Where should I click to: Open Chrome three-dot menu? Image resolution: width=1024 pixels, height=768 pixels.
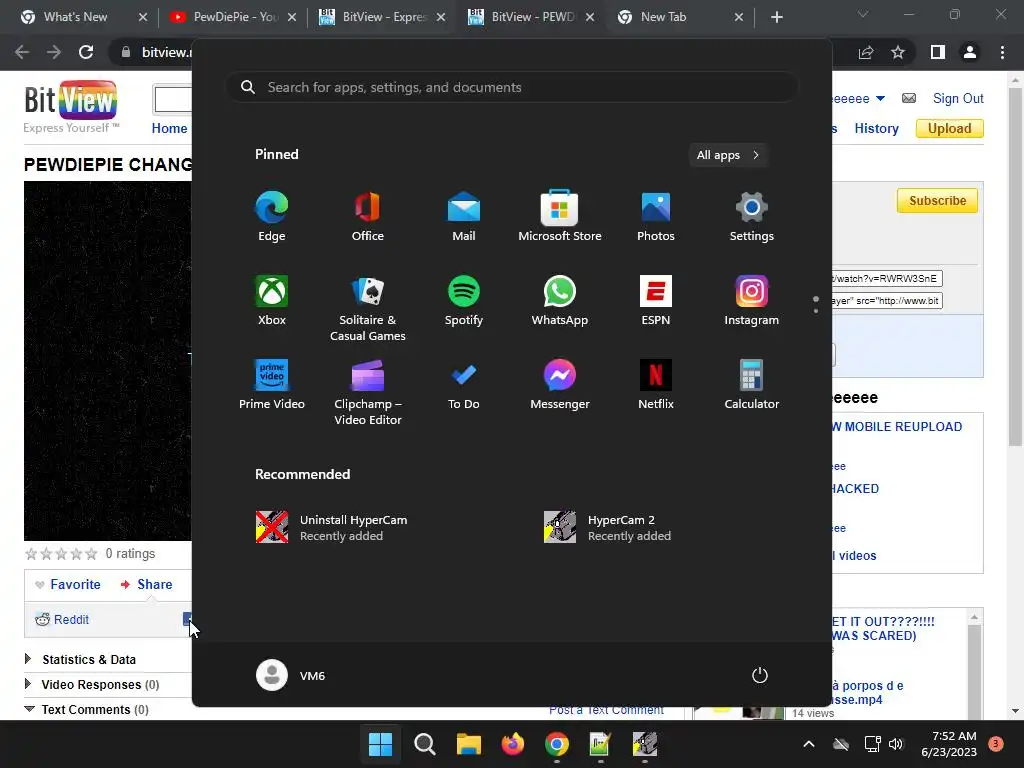[1002, 52]
